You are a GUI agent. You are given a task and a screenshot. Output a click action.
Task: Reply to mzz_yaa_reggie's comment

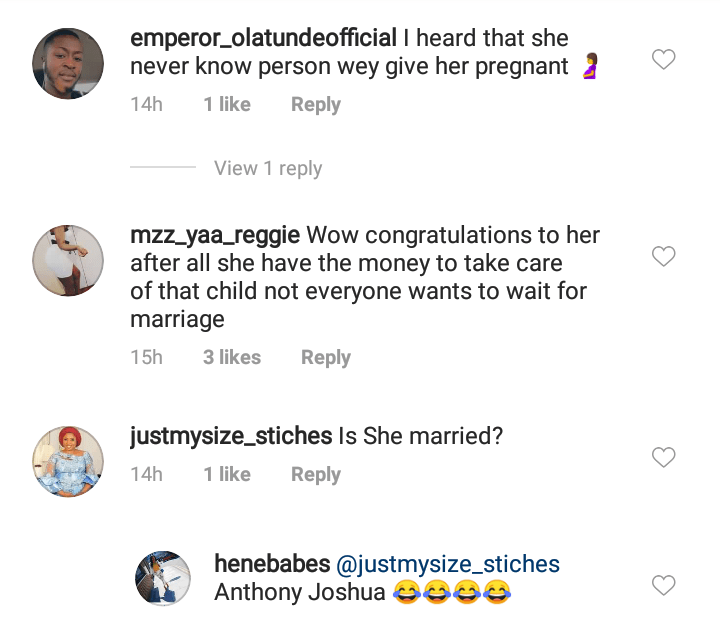tap(326, 357)
